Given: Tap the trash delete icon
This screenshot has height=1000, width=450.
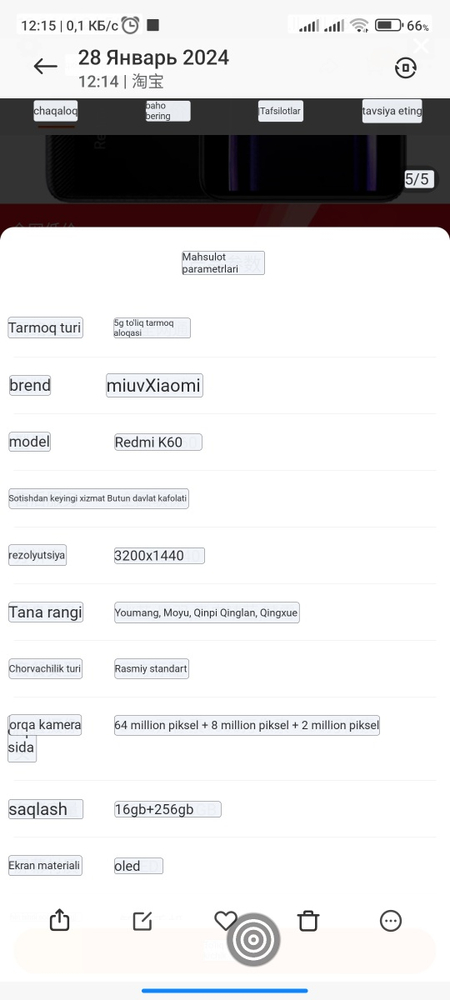Looking at the screenshot, I should tap(308, 920).
